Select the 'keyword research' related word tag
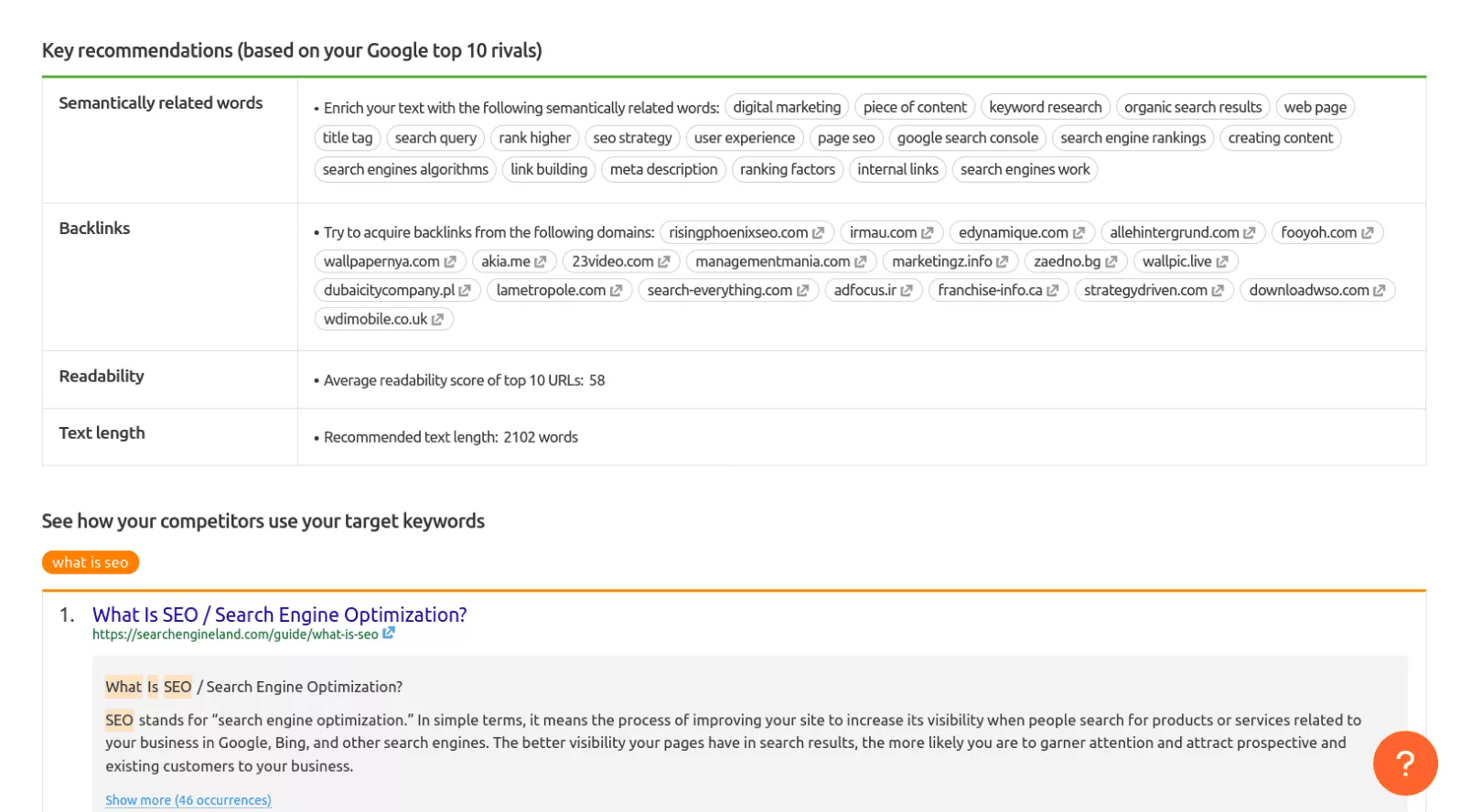 [1045, 107]
